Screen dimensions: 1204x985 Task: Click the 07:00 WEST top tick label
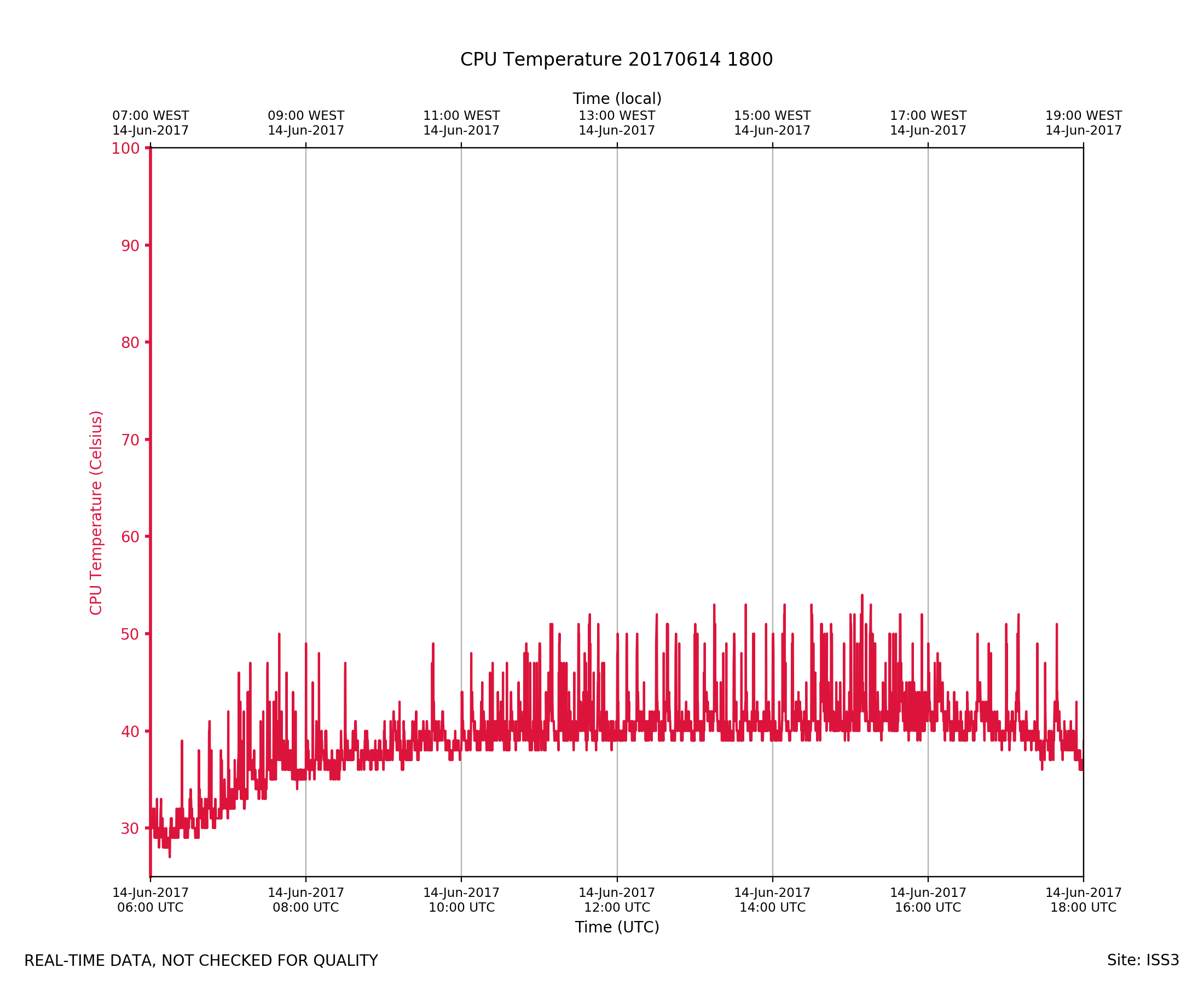pyautogui.click(x=150, y=123)
